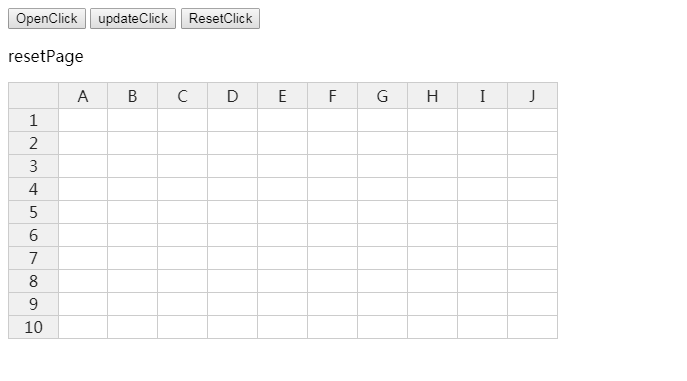Select column I header
Viewport: 687px width, 381px height.
pyautogui.click(x=482, y=95)
